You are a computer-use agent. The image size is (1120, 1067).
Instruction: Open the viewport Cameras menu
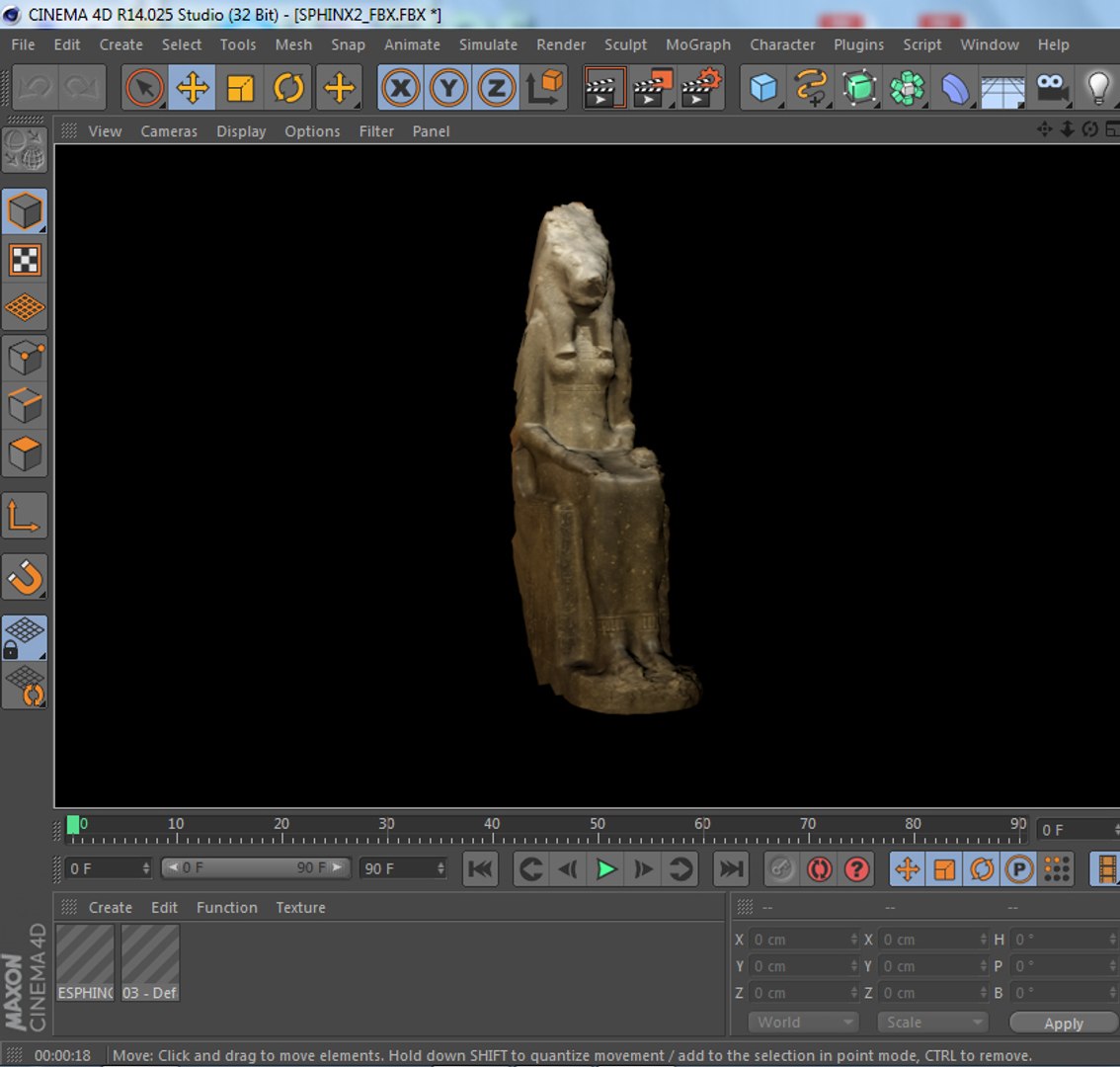(169, 131)
